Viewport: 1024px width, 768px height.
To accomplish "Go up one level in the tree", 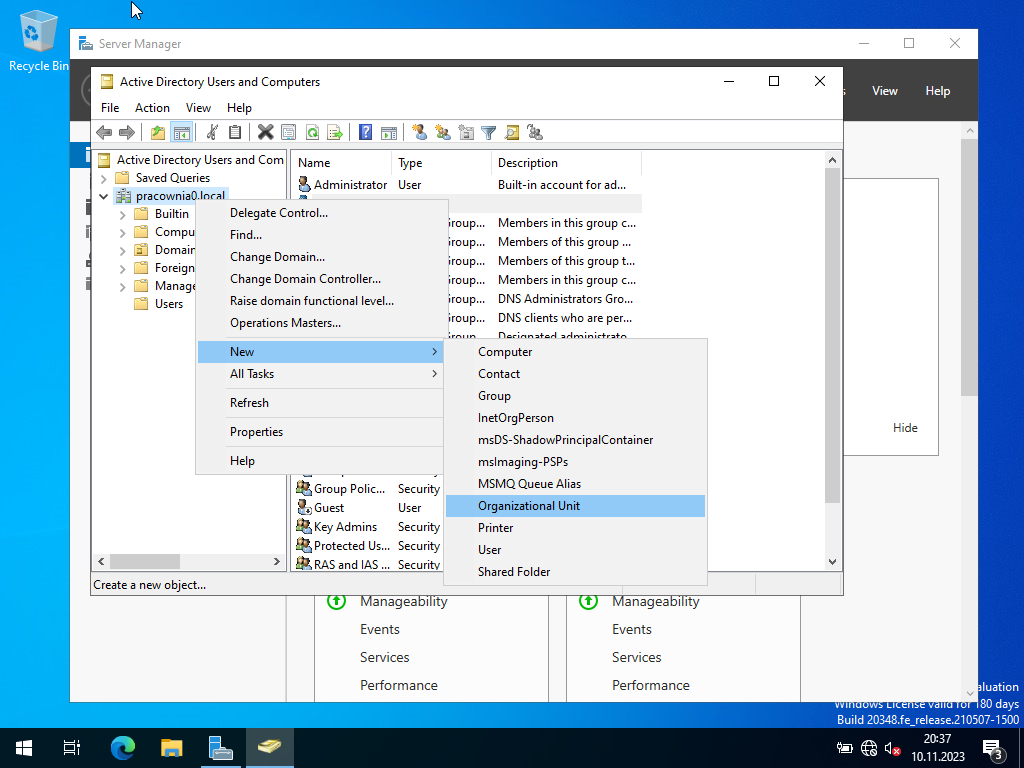I will (158, 133).
